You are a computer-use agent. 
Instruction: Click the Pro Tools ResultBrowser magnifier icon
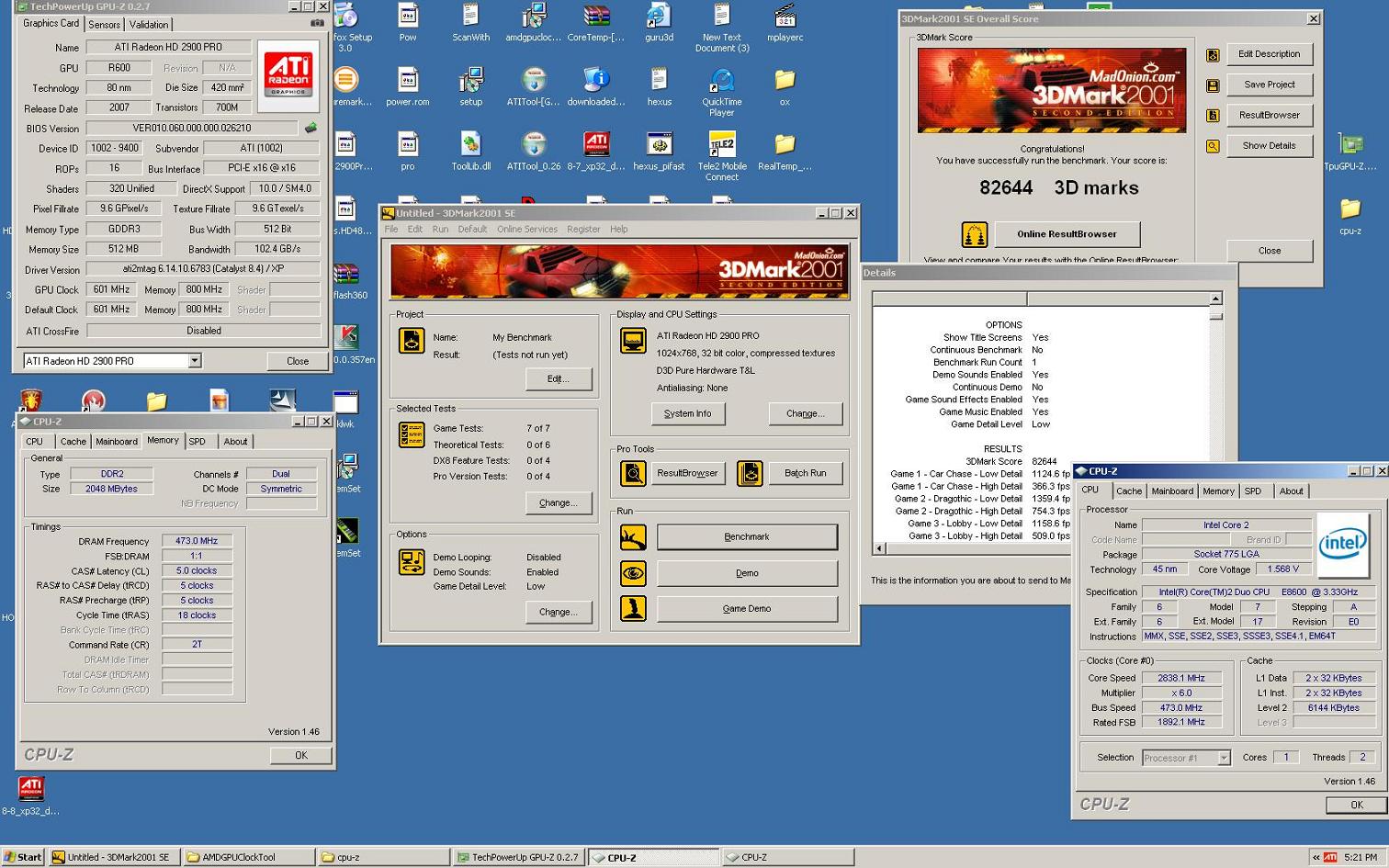coord(633,473)
